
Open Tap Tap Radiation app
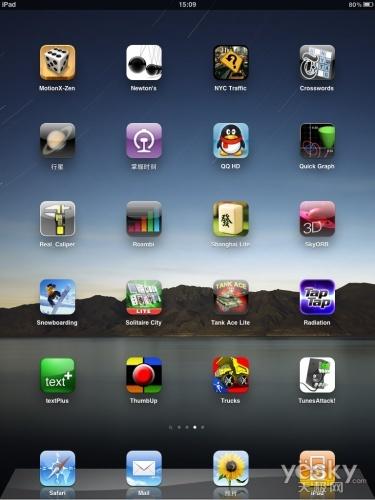(317, 297)
